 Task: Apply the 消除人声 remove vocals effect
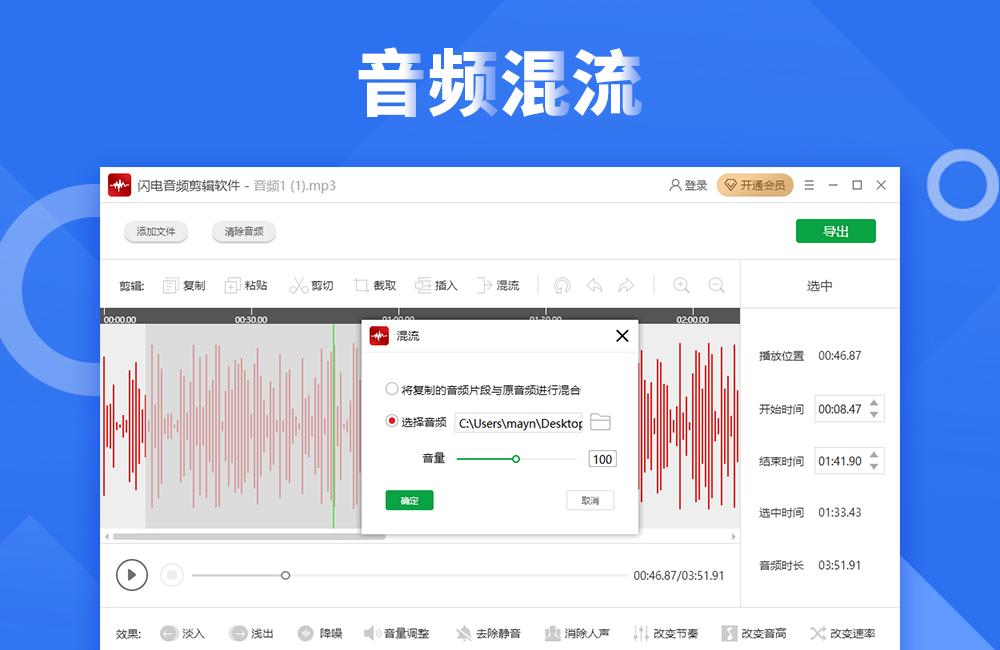pyautogui.click(x=577, y=633)
